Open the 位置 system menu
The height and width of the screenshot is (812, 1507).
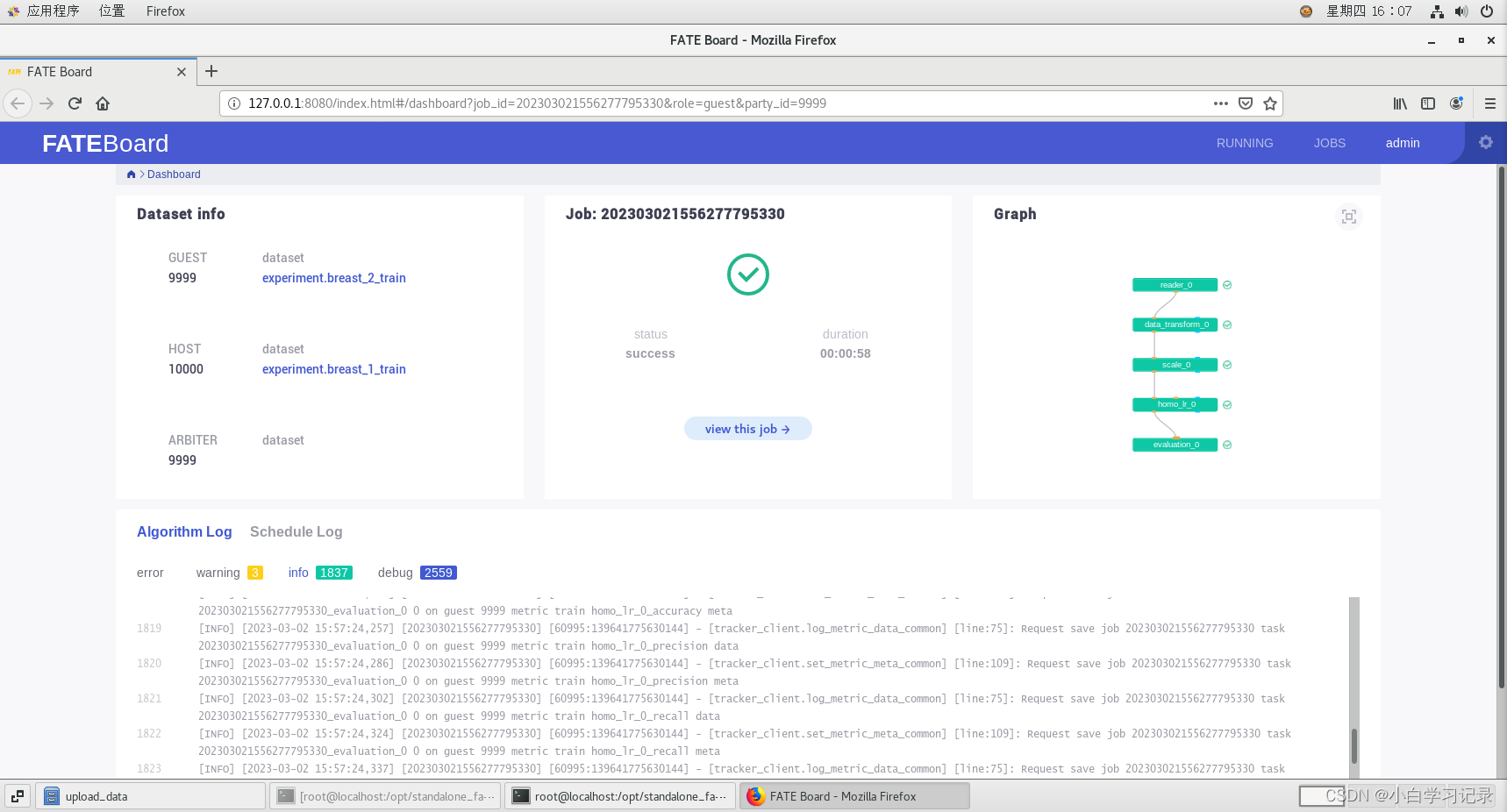(111, 11)
